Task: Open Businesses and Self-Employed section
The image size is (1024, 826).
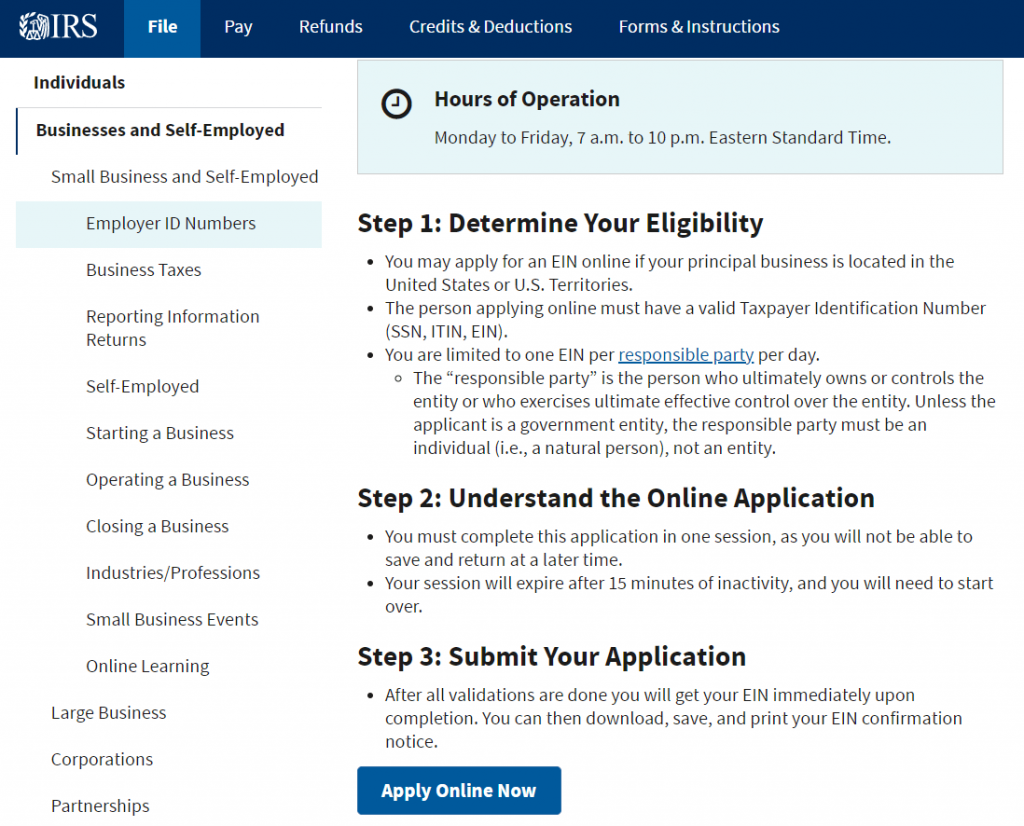Action: 159,130
